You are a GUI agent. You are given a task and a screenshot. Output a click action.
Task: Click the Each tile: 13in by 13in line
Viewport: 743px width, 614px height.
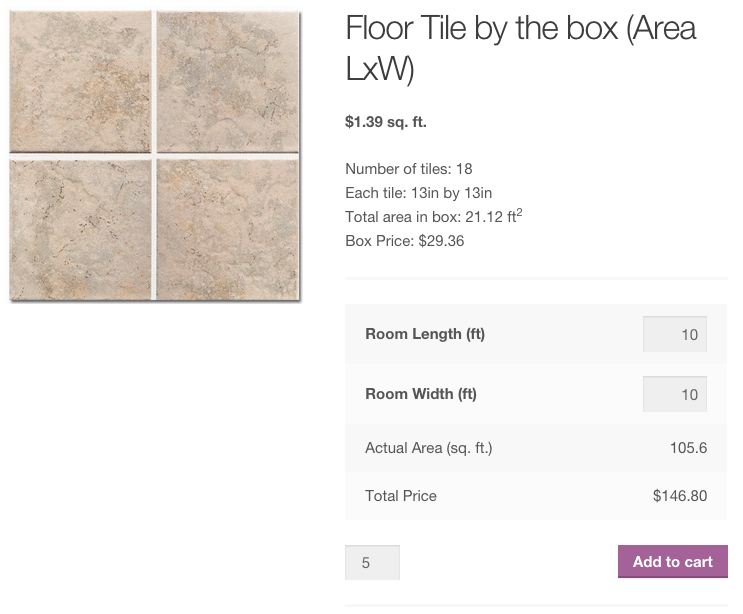[418, 193]
